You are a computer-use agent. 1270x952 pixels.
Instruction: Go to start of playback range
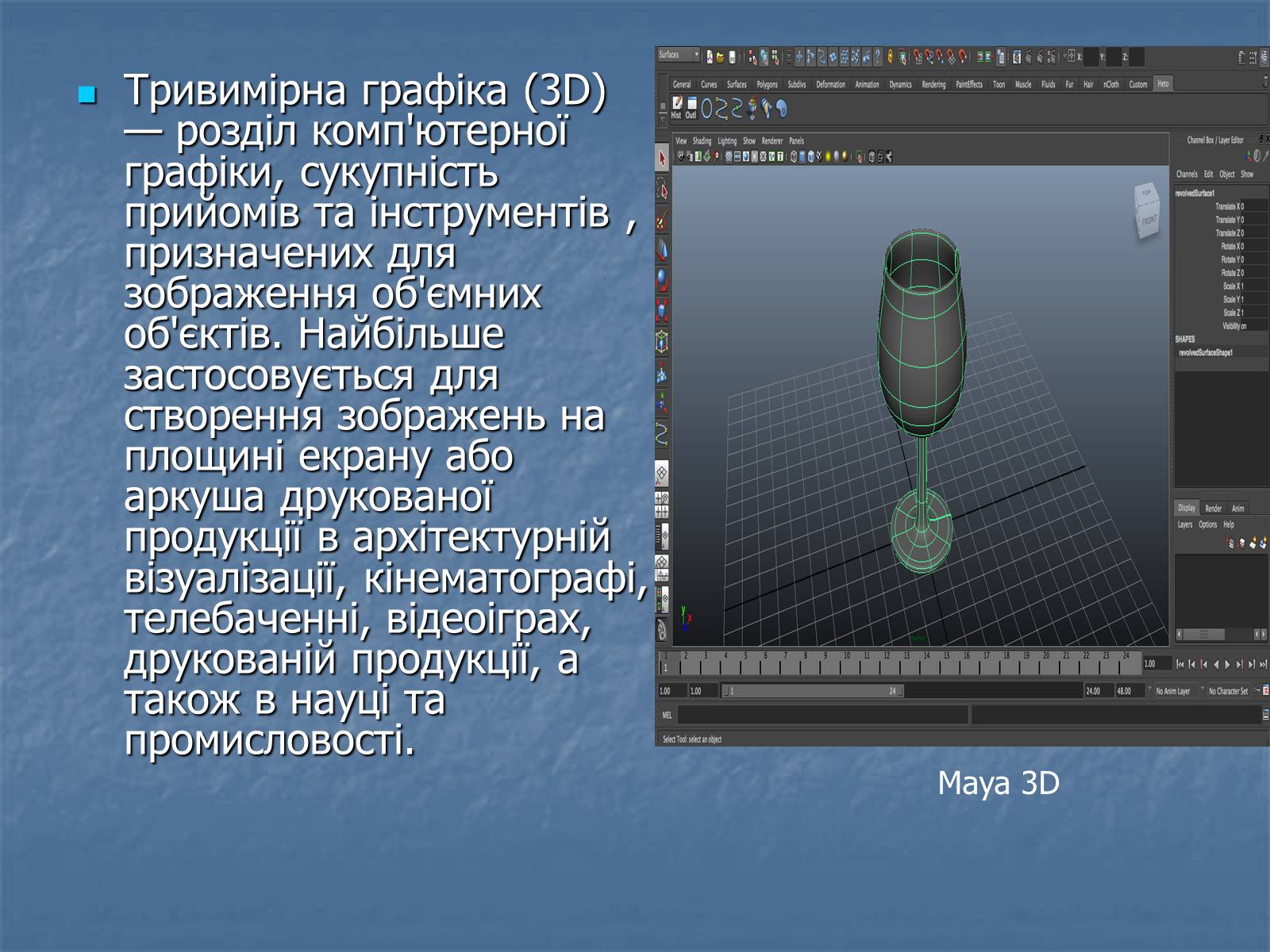click(x=1180, y=664)
